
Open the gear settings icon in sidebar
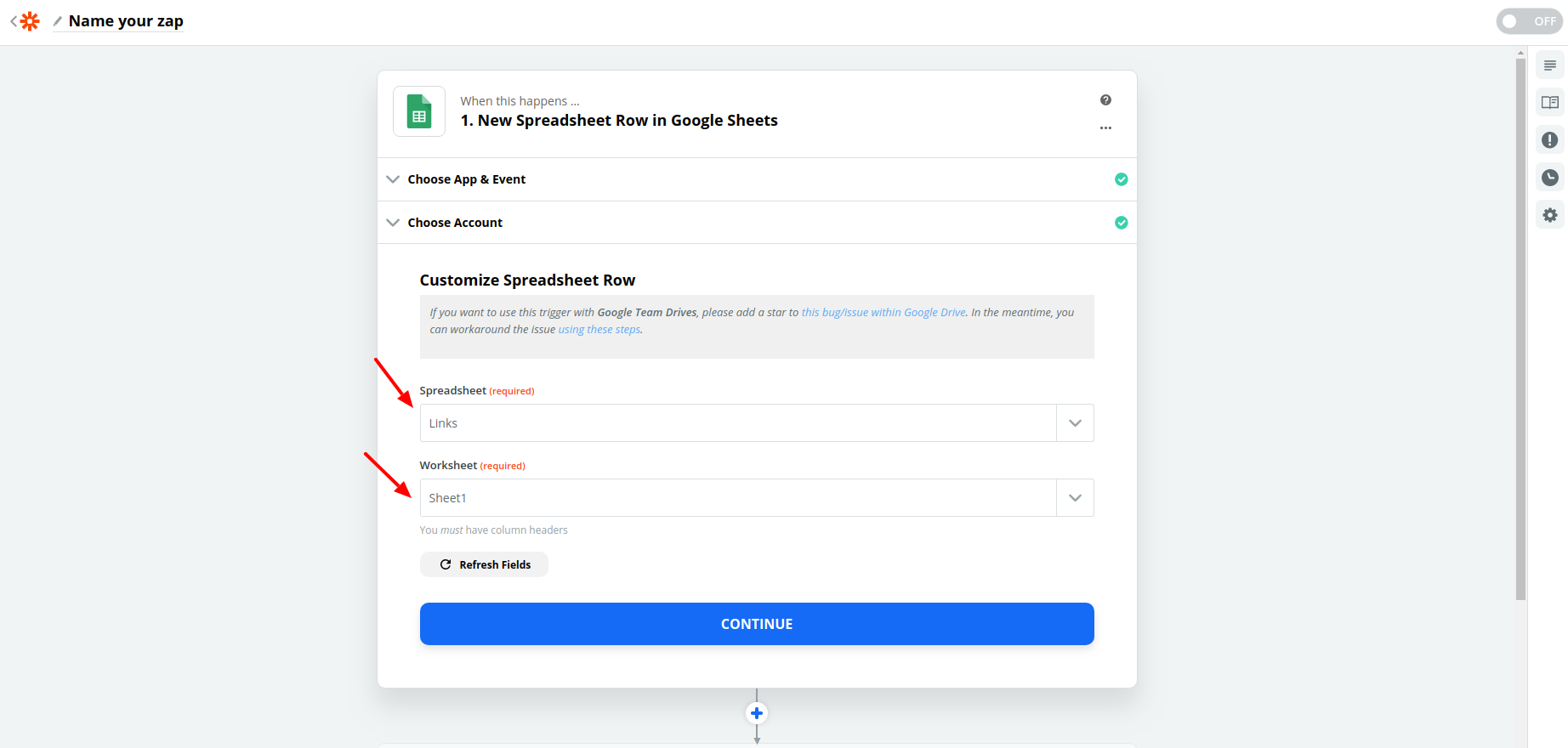click(1550, 215)
